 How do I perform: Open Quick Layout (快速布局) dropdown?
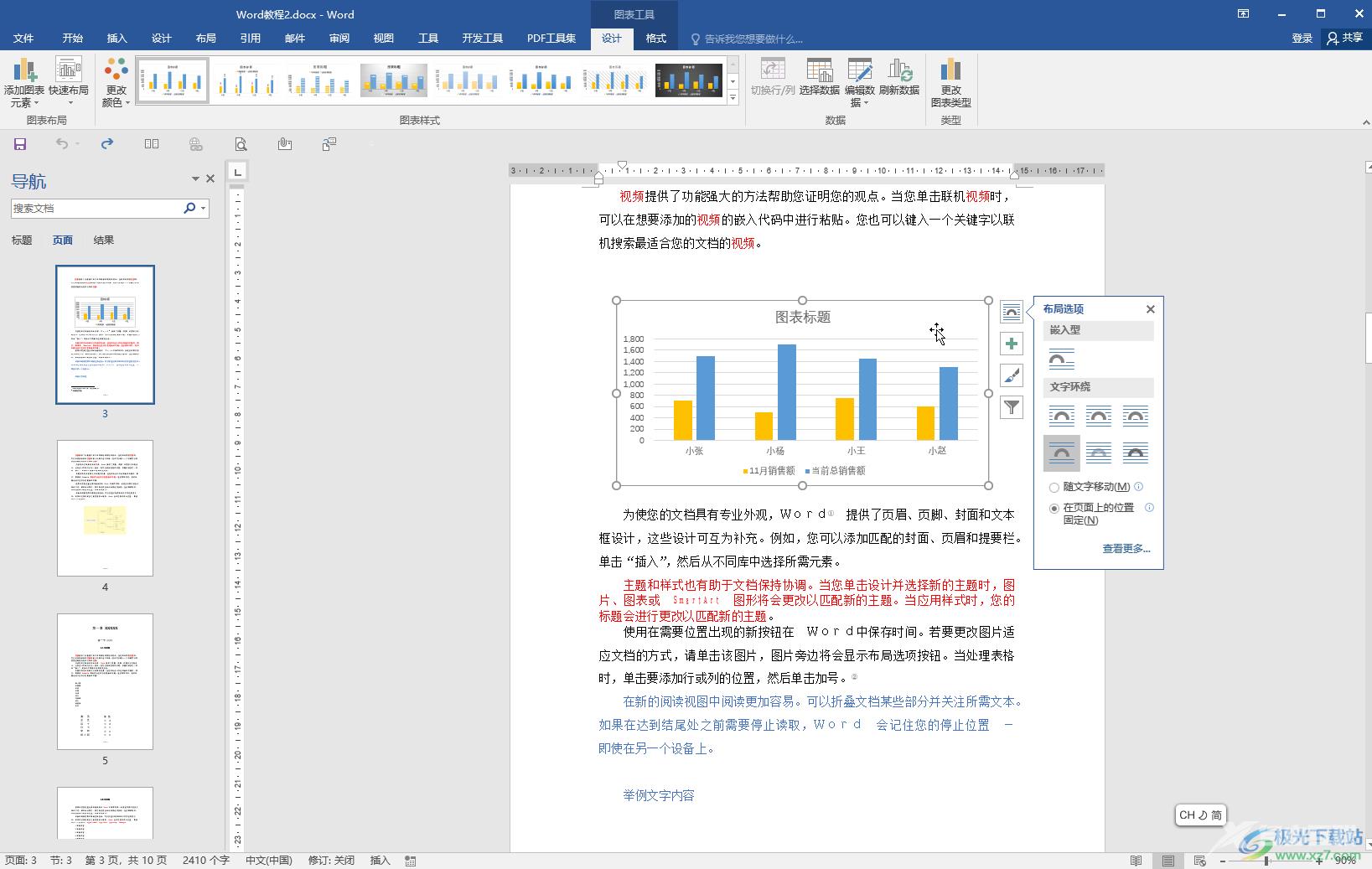click(x=68, y=82)
